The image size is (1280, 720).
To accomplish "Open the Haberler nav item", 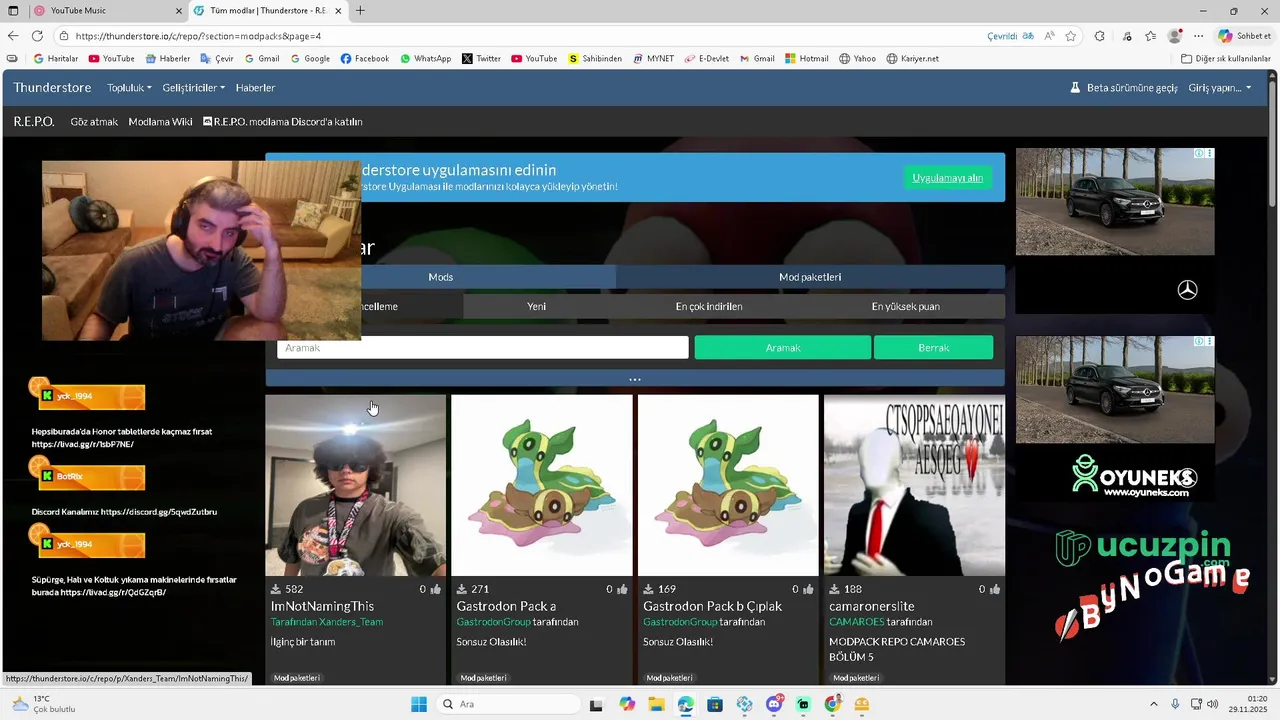I will click(x=255, y=88).
